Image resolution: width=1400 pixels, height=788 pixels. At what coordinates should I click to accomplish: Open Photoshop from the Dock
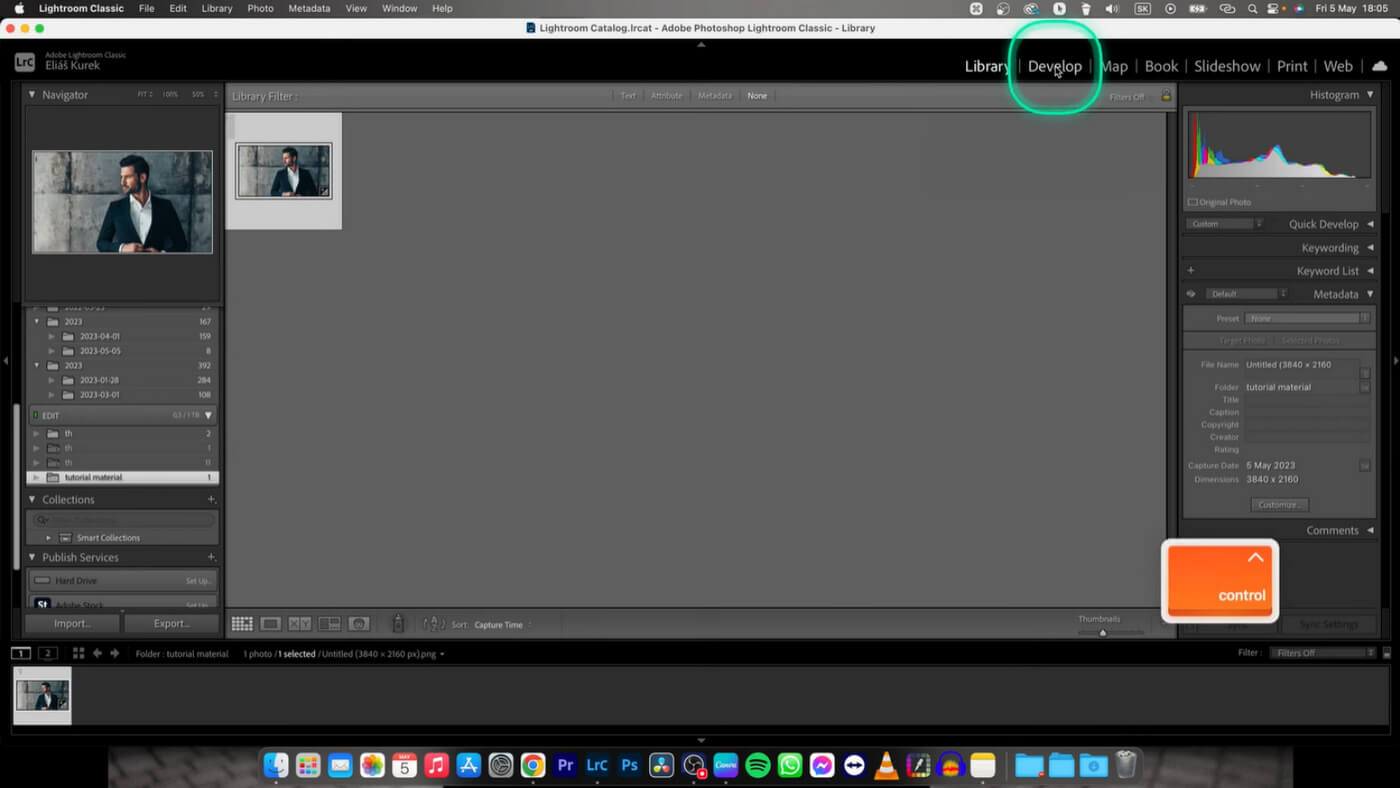click(629, 765)
